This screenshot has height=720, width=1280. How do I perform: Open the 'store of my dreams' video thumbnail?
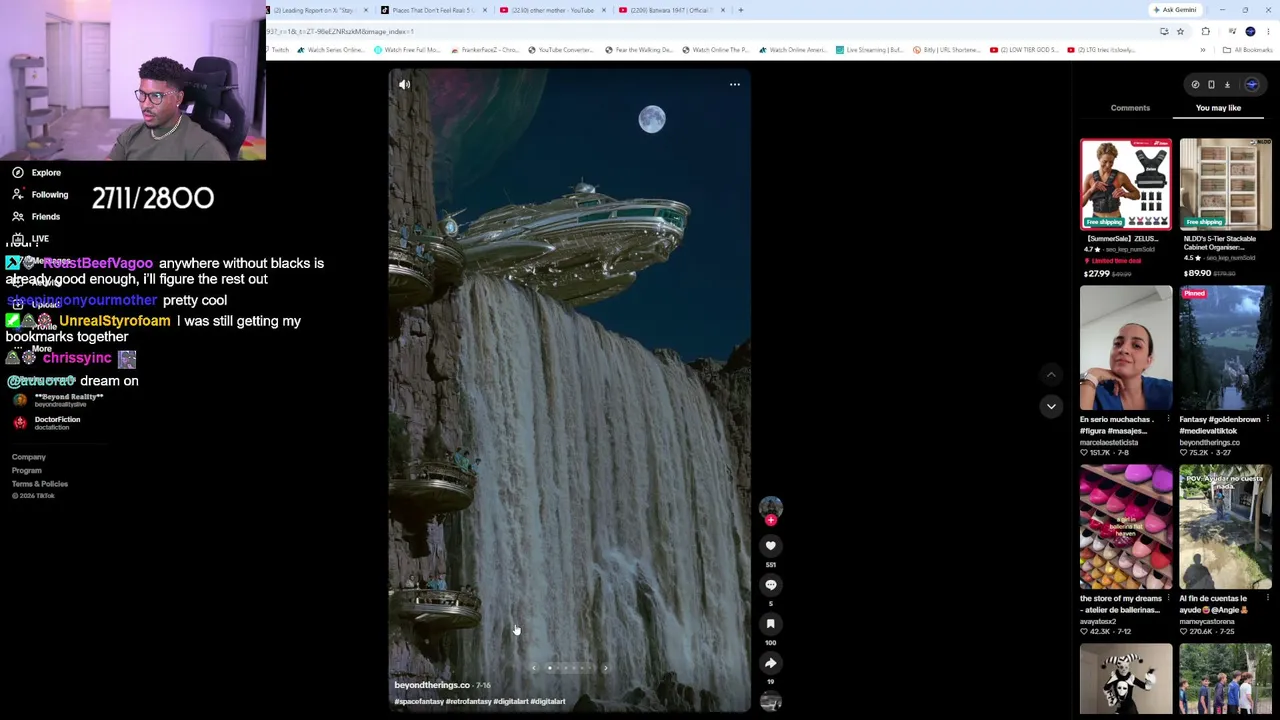click(1126, 527)
